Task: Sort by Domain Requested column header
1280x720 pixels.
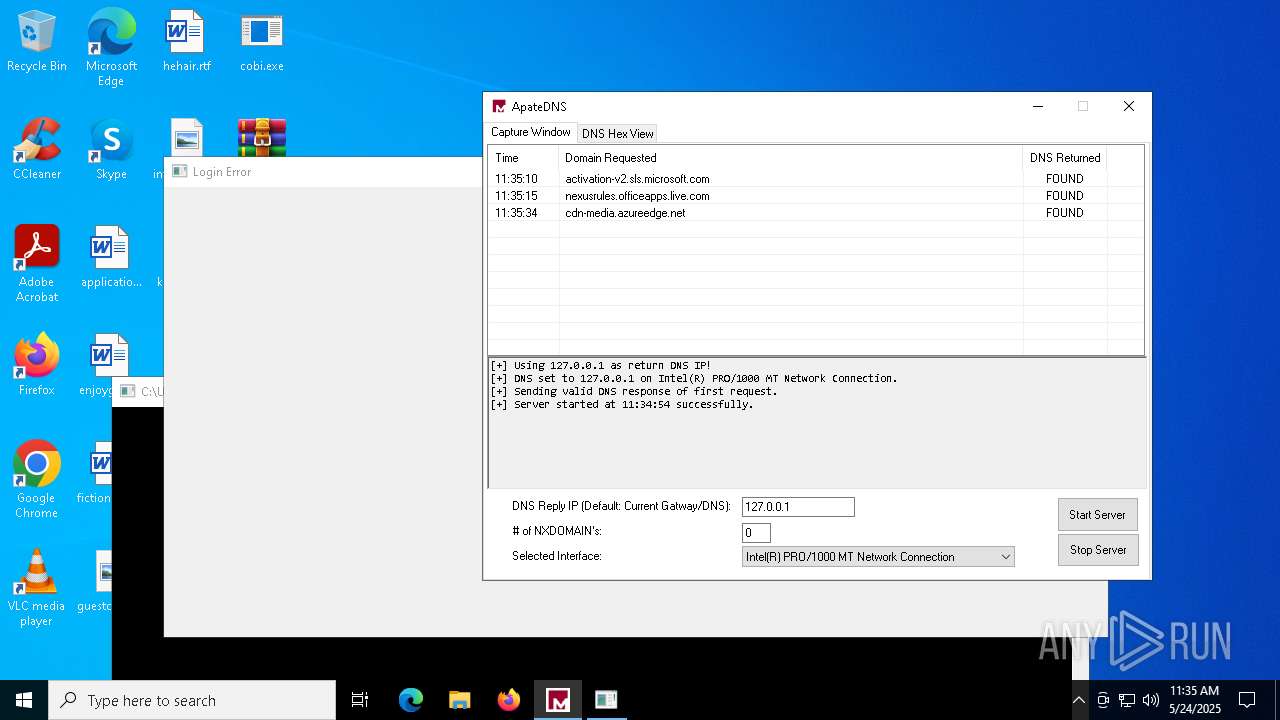Action: point(790,158)
